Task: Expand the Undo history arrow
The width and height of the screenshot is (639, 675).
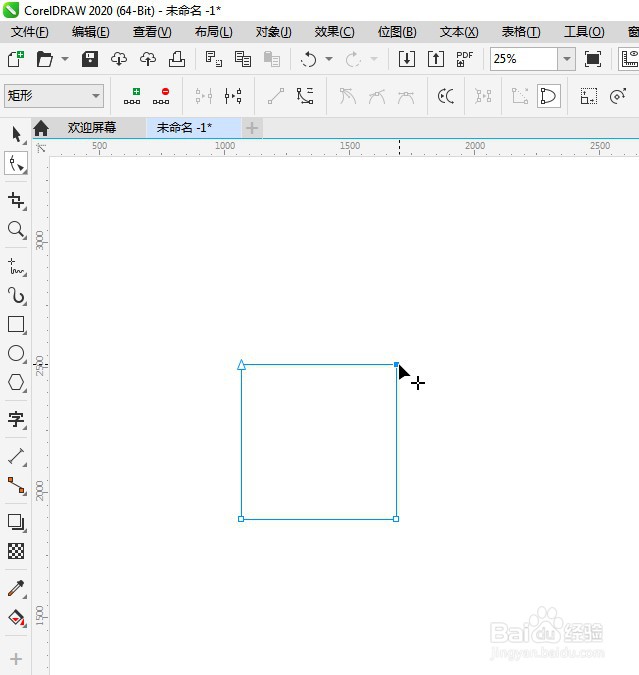Action: pos(329,59)
